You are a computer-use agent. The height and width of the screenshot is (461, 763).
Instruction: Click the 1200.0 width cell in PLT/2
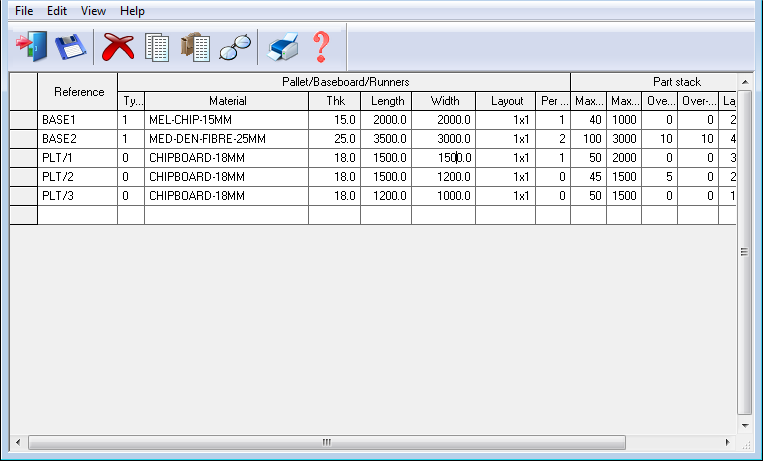click(444, 177)
